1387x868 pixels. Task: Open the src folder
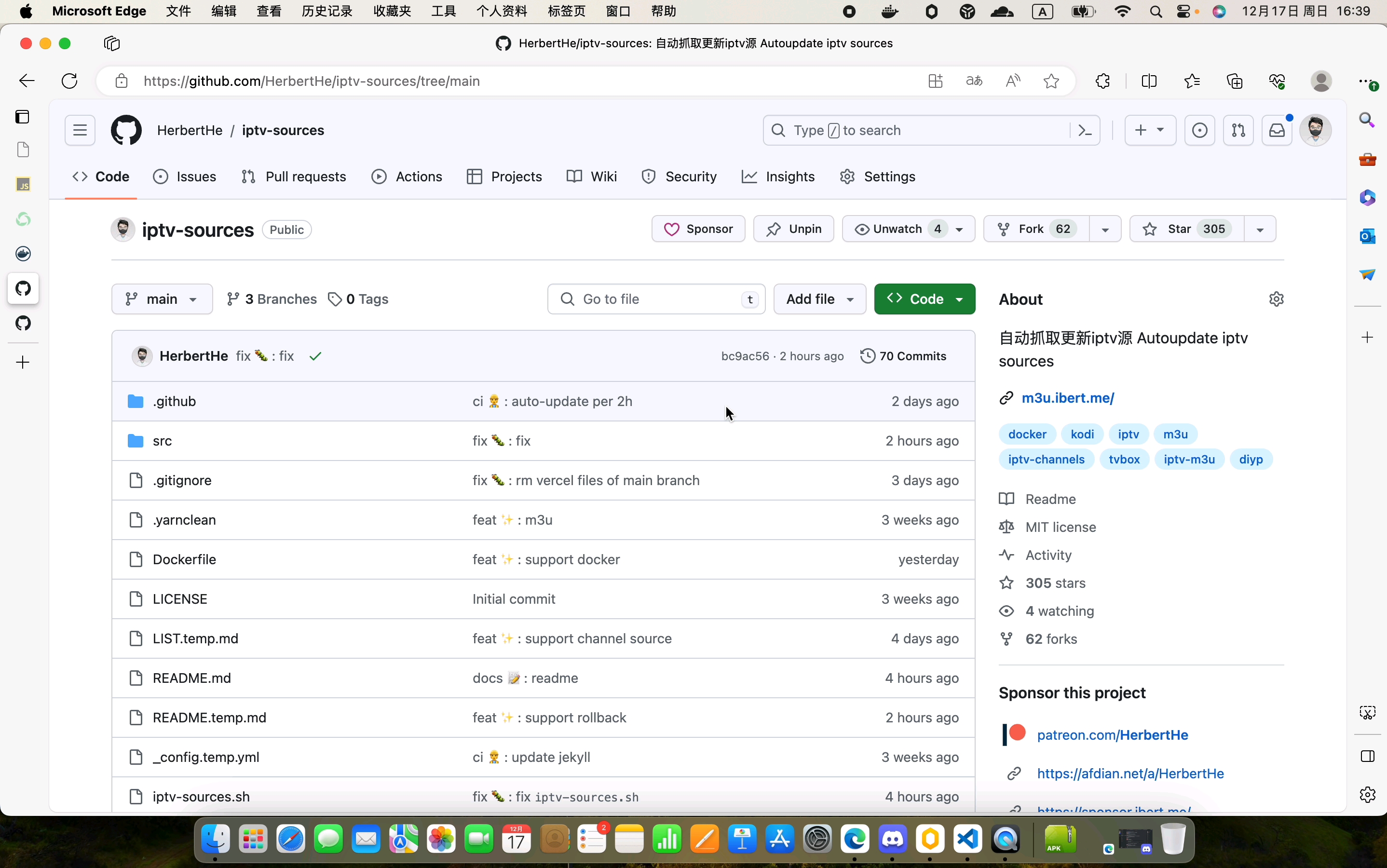click(162, 441)
